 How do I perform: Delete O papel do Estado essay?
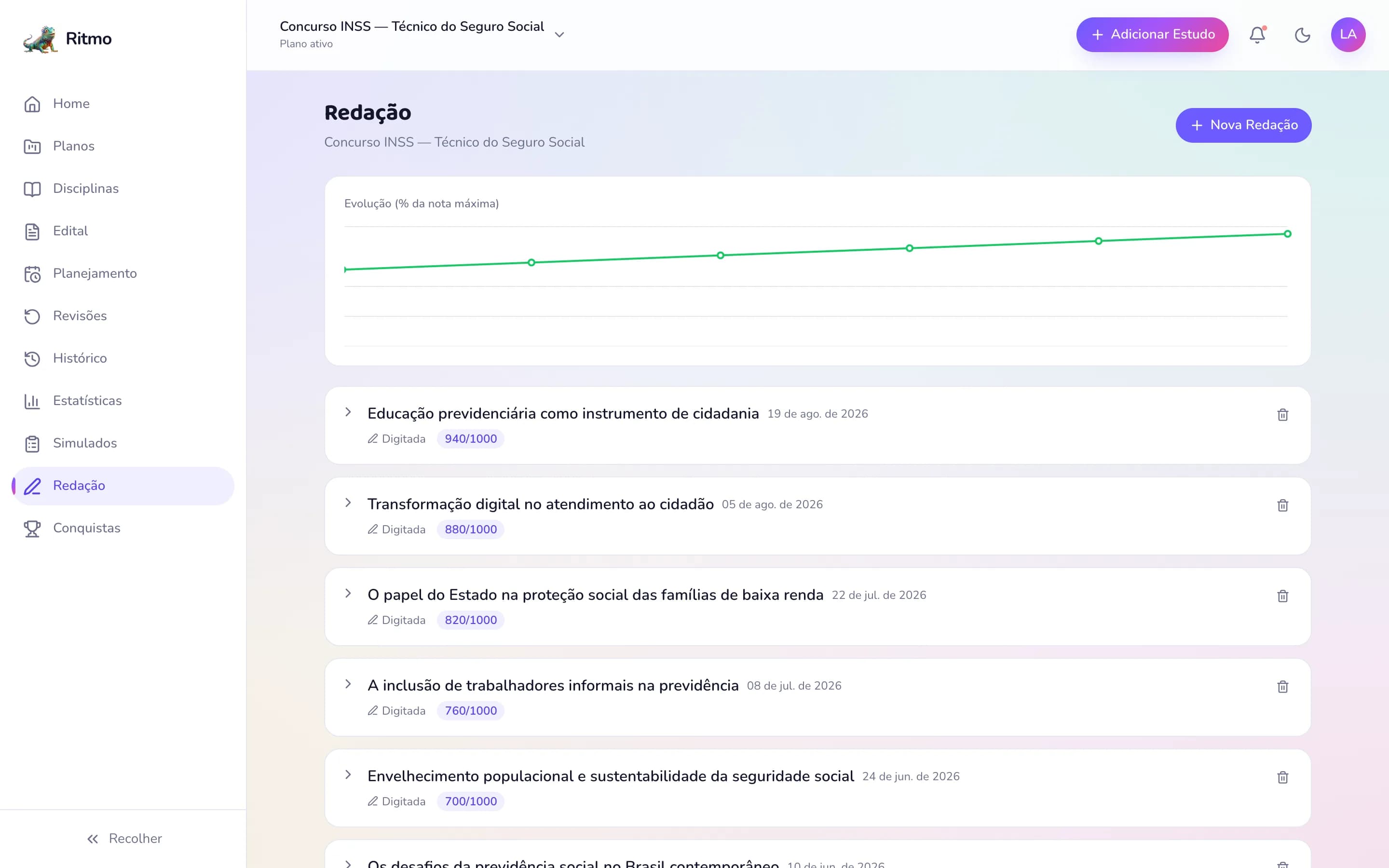[x=1282, y=596]
